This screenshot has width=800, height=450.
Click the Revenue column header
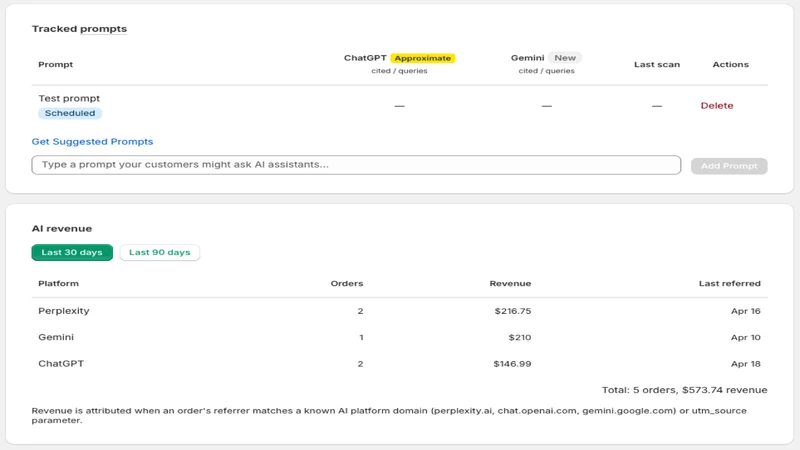point(510,284)
